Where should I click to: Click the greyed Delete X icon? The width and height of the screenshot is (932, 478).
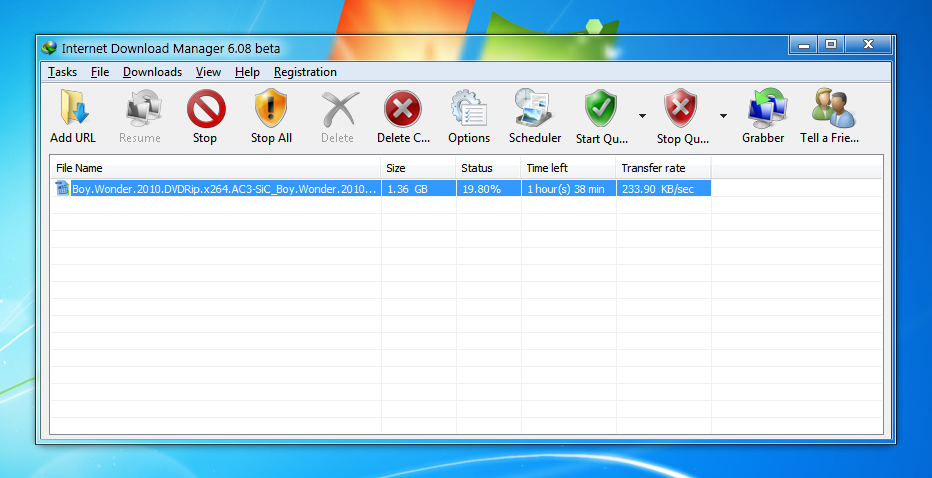(x=339, y=108)
